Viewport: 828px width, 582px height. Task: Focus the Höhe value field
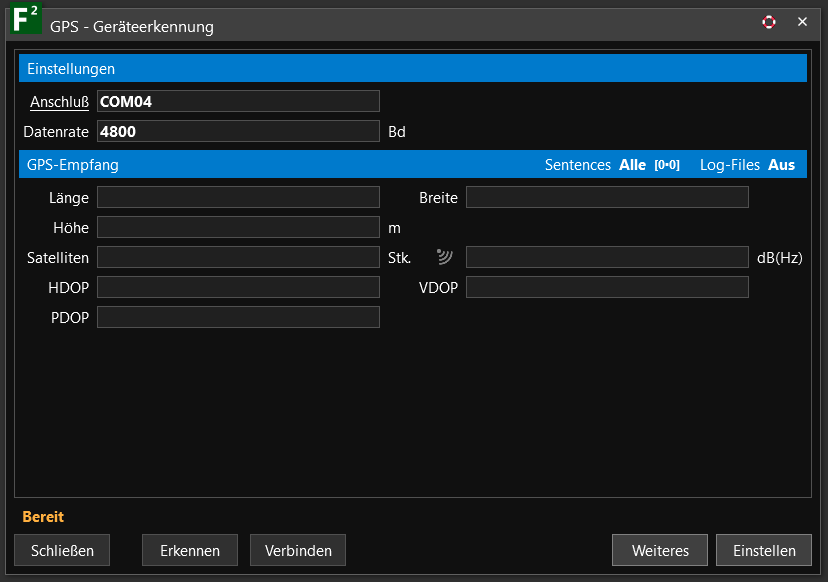tap(238, 227)
